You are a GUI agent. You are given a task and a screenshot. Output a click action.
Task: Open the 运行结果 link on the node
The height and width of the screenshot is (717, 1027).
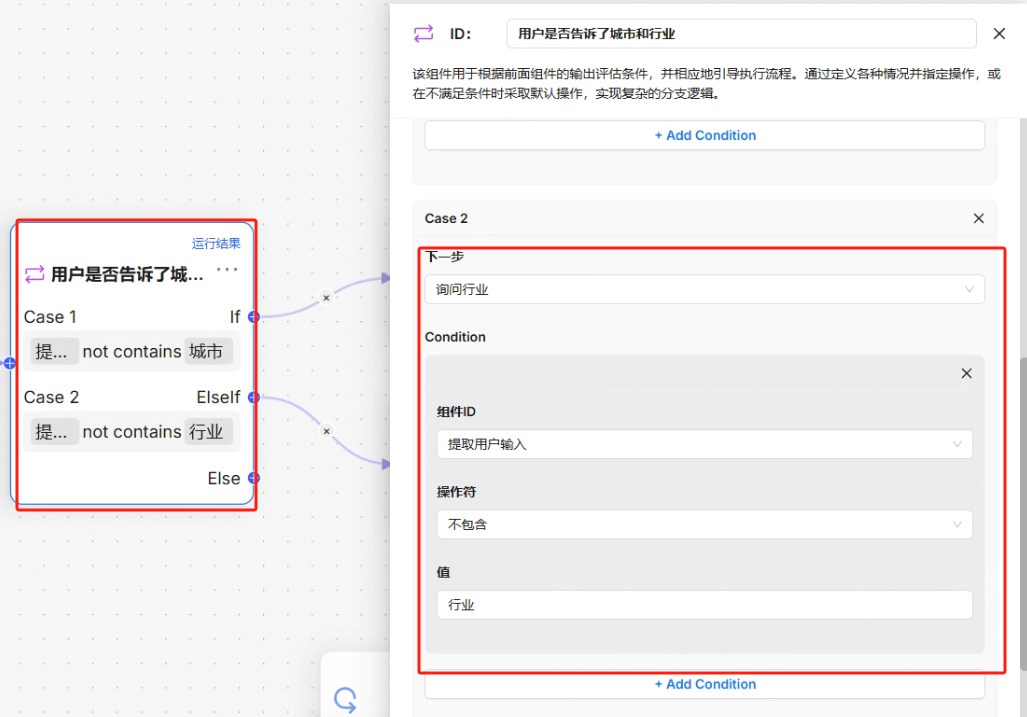(x=216, y=243)
